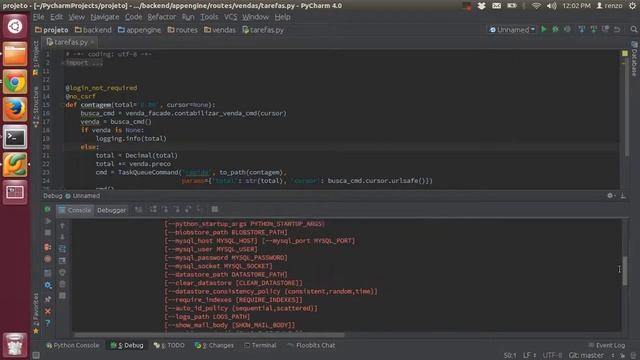Click Down the Stack Trace arrow in console
Viewport: 640px width, 360px height.
pyautogui.click(x=62, y=237)
